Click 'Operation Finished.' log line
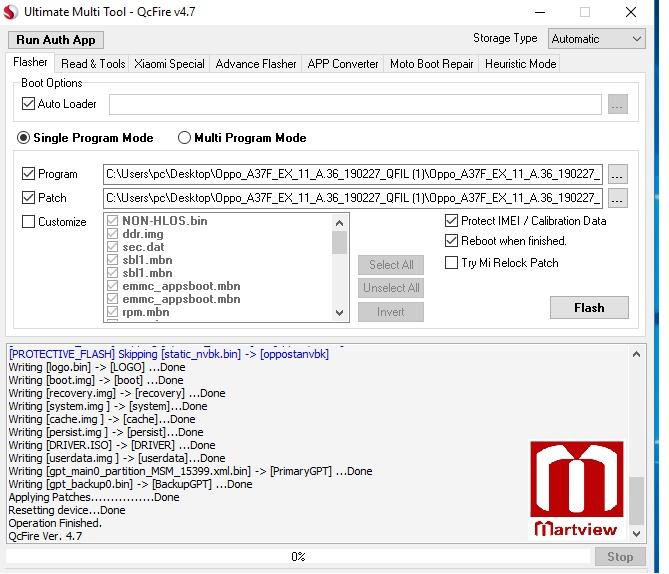The image size is (669, 574). (x=55, y=523)
